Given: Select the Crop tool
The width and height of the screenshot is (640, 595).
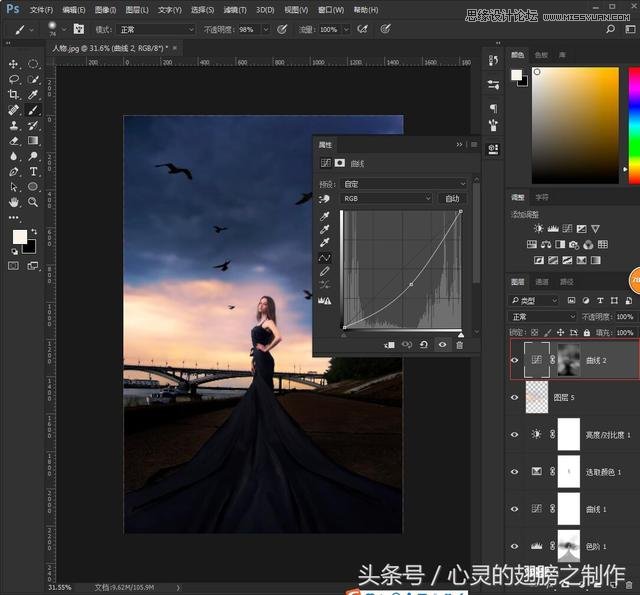Looking at the screenshot, I should (14, 94).
